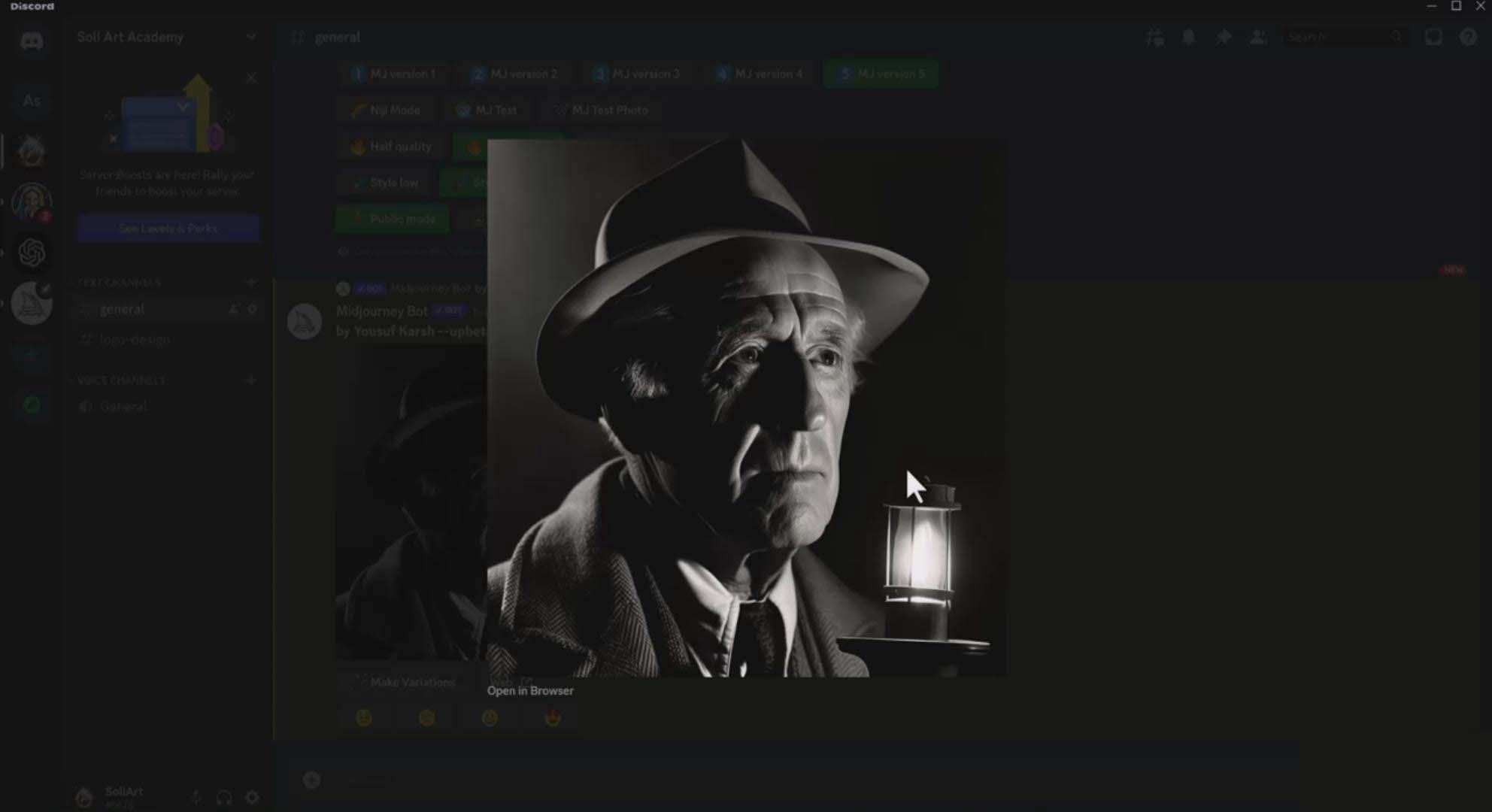This screenshot has height=812, width=1492.
Task: Open image in Browser link
Action: pyautogui.click(x=530, y=690)
